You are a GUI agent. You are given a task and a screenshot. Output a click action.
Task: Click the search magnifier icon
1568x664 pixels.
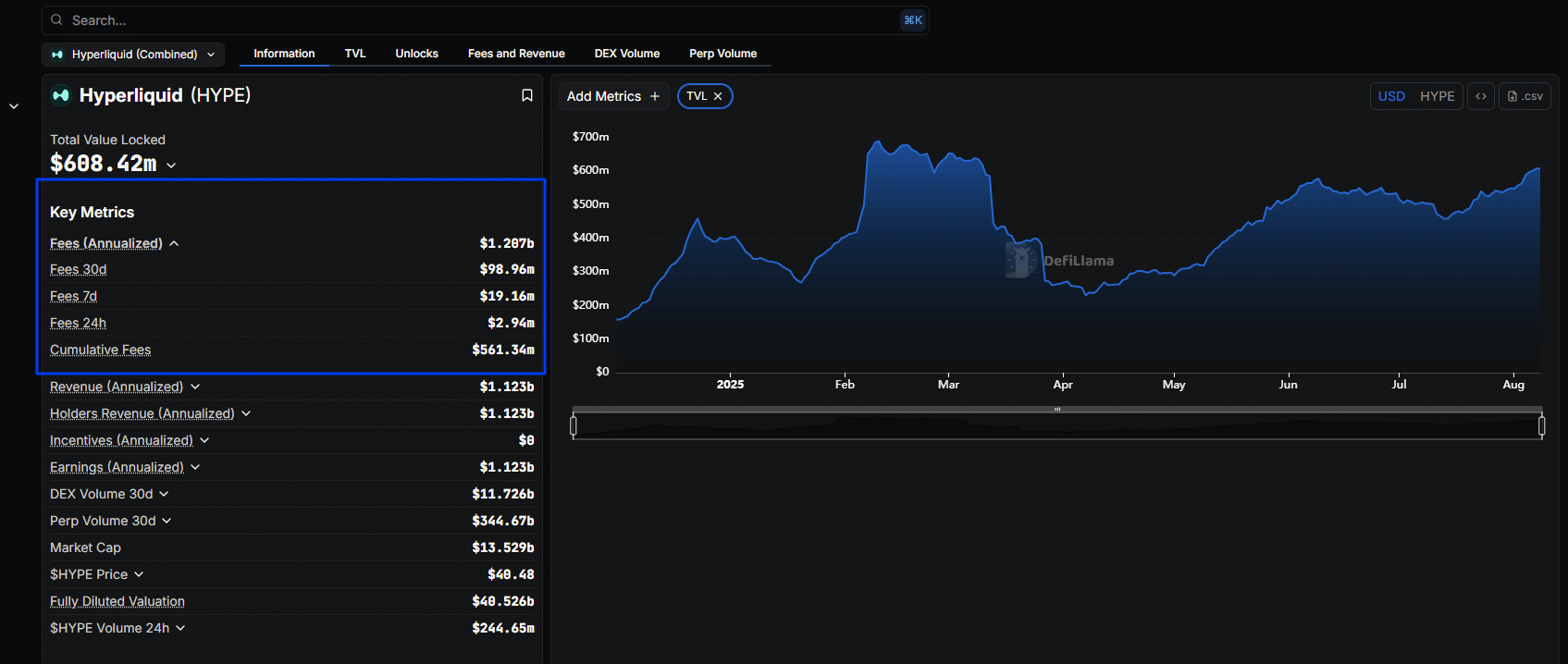[x=57, y=20]
